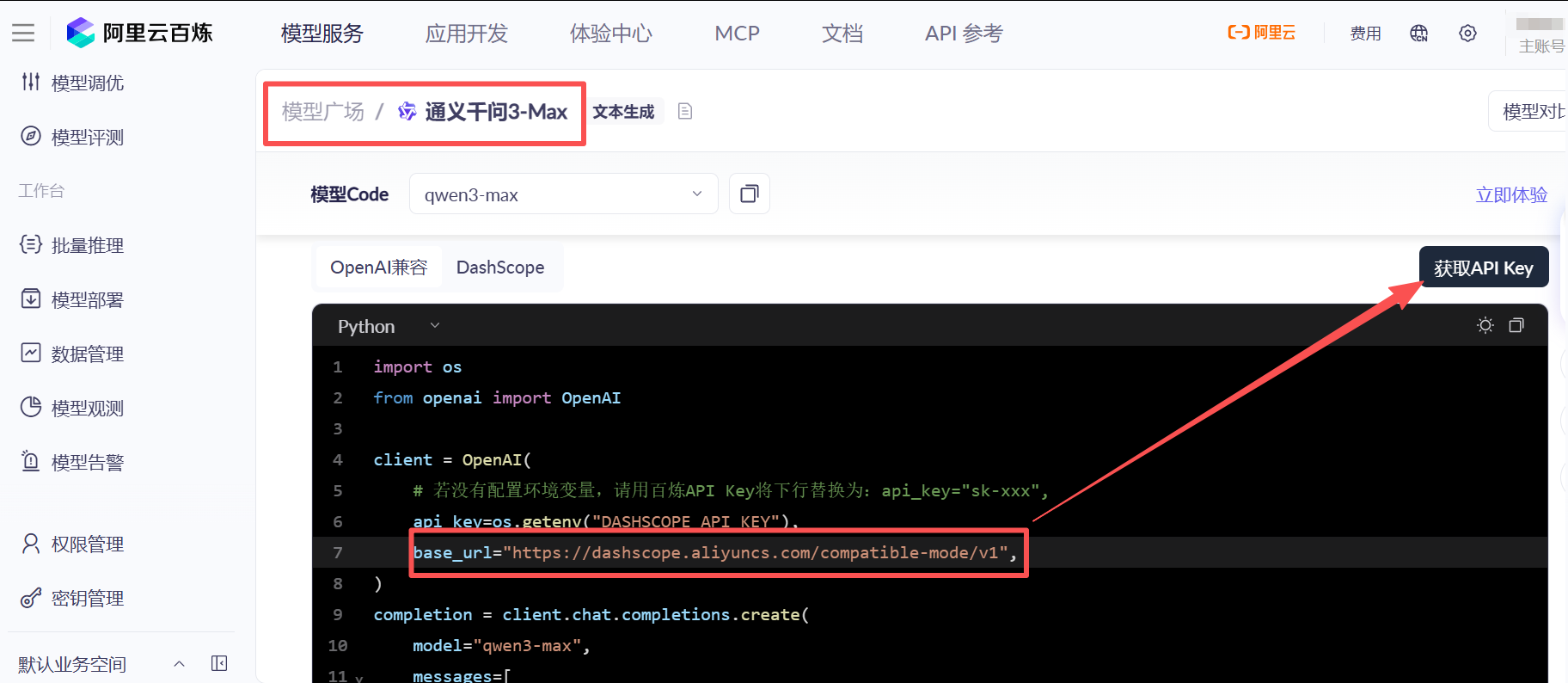Click the model deployment download icon
1568x683 pixels.
[x=31, y=298]
